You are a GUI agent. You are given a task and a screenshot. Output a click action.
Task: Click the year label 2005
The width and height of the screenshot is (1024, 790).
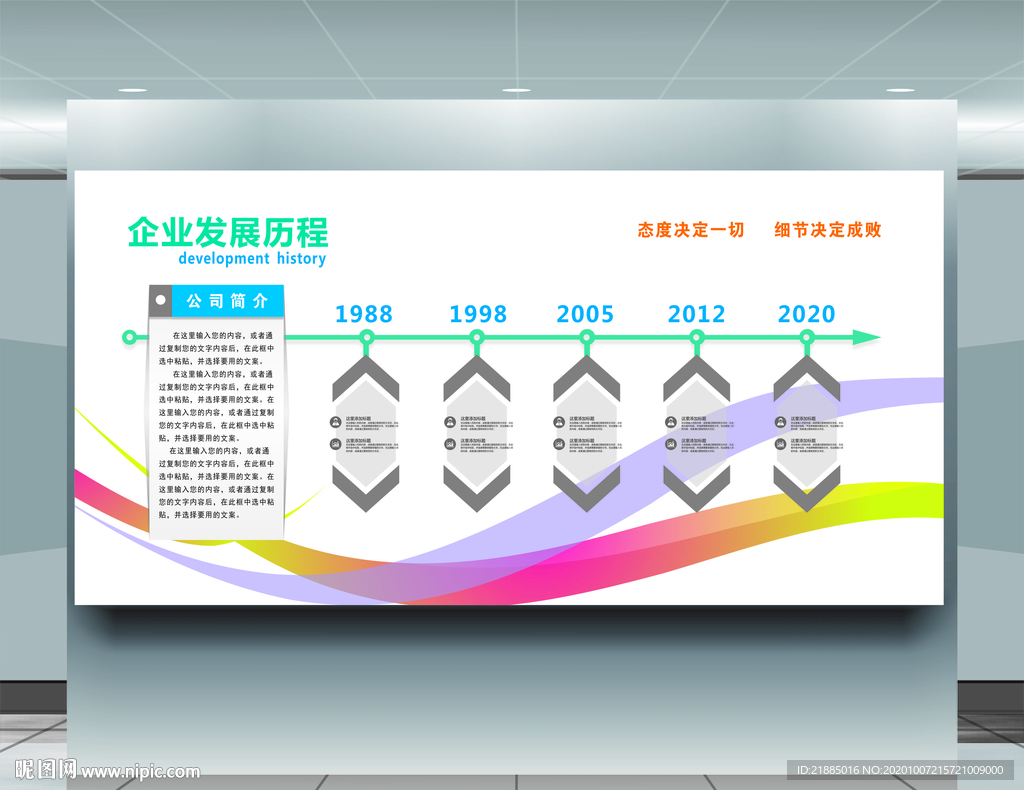point(585,314)
